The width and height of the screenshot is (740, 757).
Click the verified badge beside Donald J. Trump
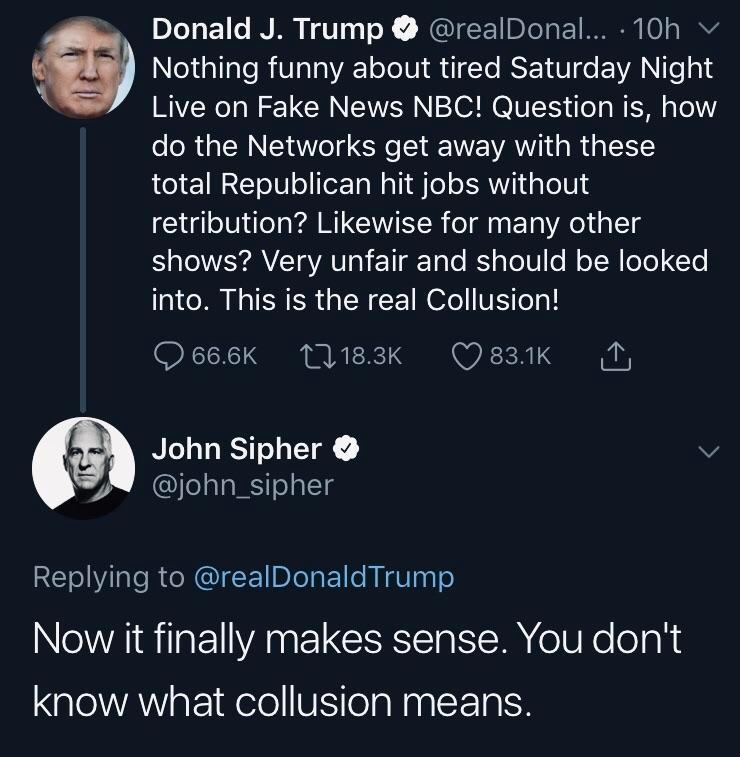pos(404,31)
